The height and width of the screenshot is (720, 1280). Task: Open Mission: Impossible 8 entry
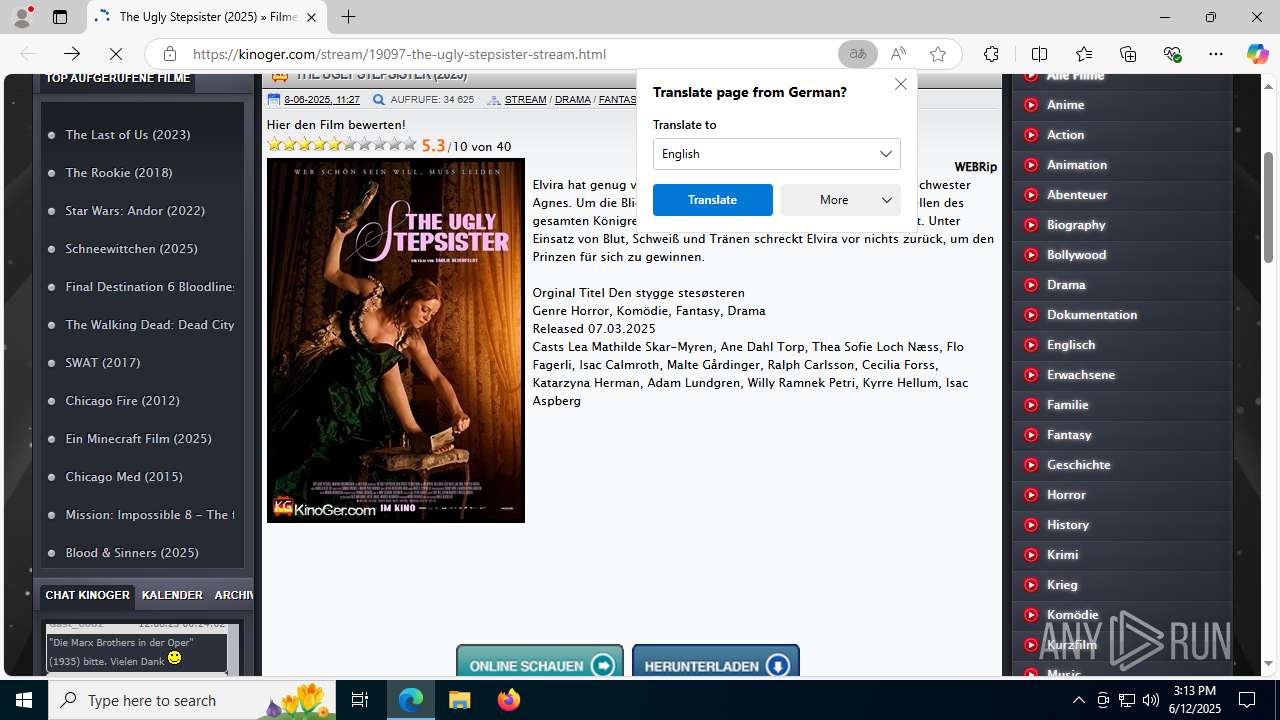pyautogui.click(x=150, y=514)
